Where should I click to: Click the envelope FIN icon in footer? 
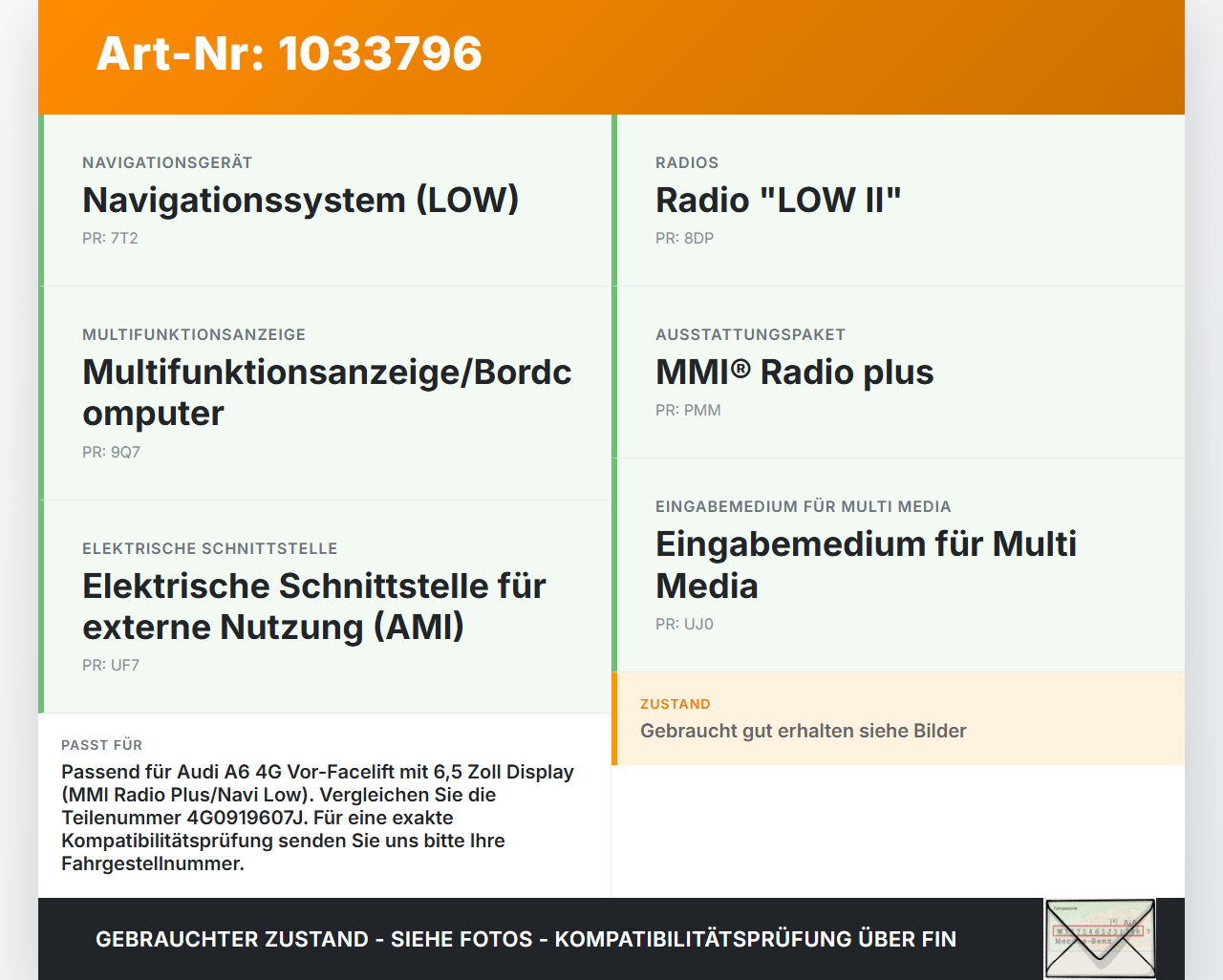[x=1100, y=939]
